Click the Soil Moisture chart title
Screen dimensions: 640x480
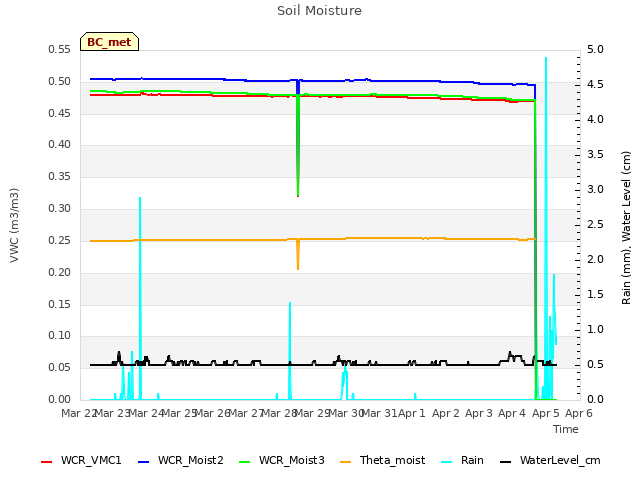coord(319,11)
